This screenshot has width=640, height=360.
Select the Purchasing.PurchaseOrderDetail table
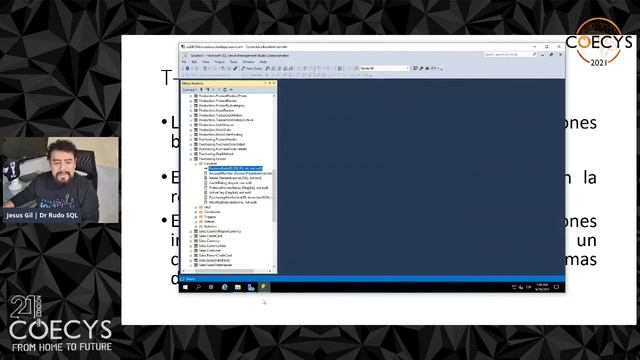click(222, 144)
